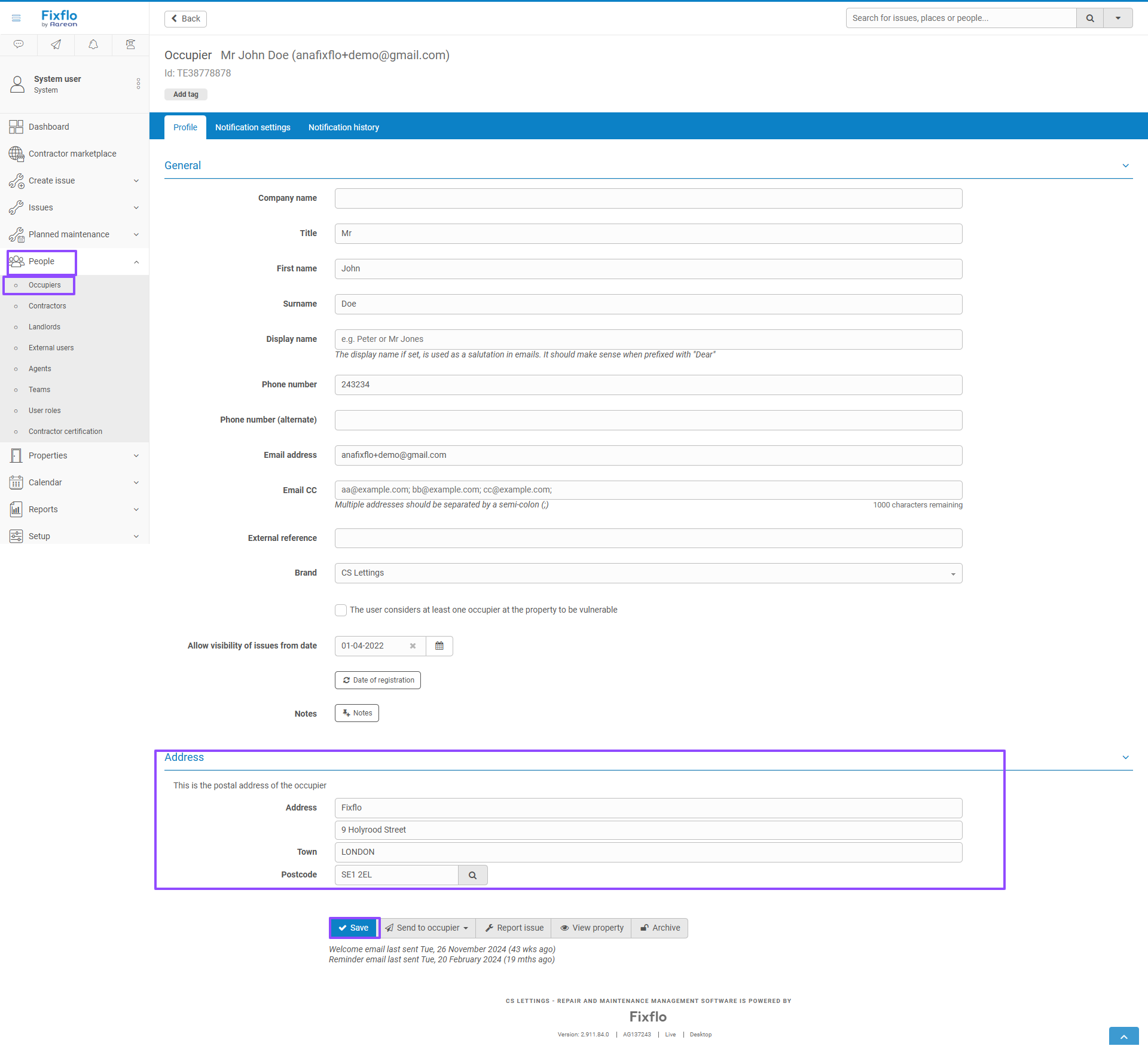This screenshot has height=1046, width=1148.
Task: Click the search magnifier button
Action: coord(1090,18)
